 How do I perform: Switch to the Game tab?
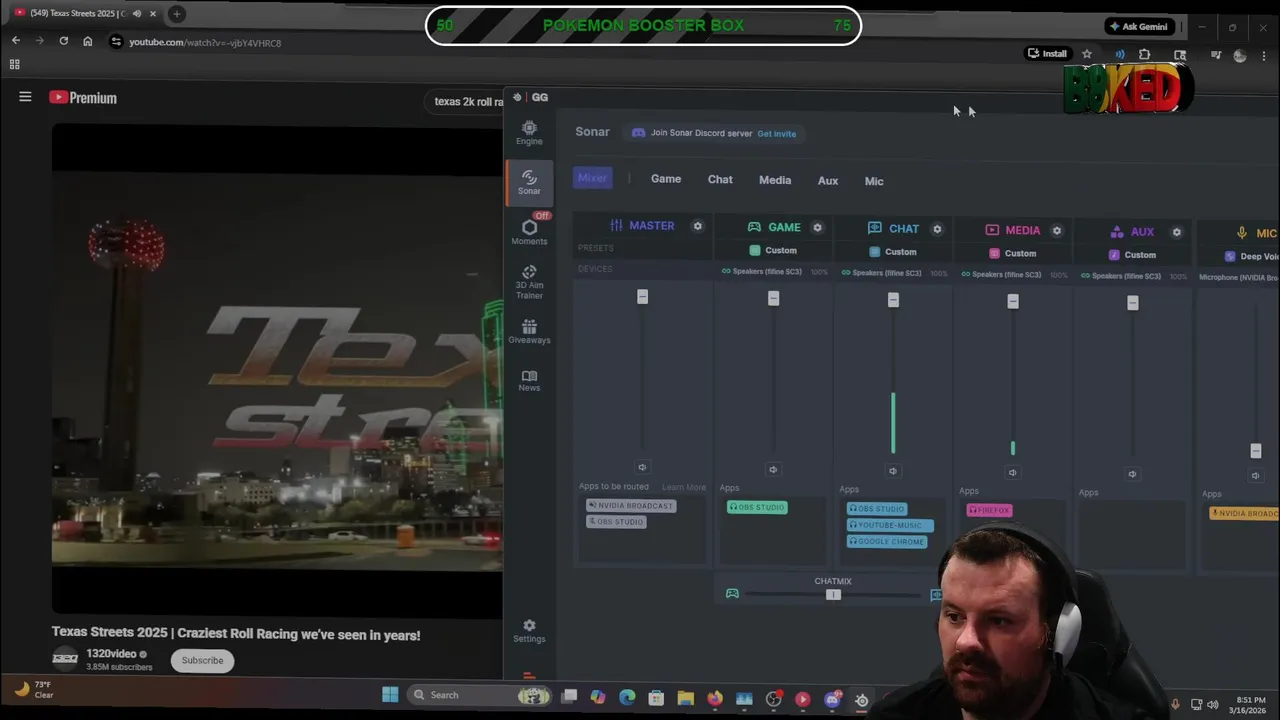point(666,179)
